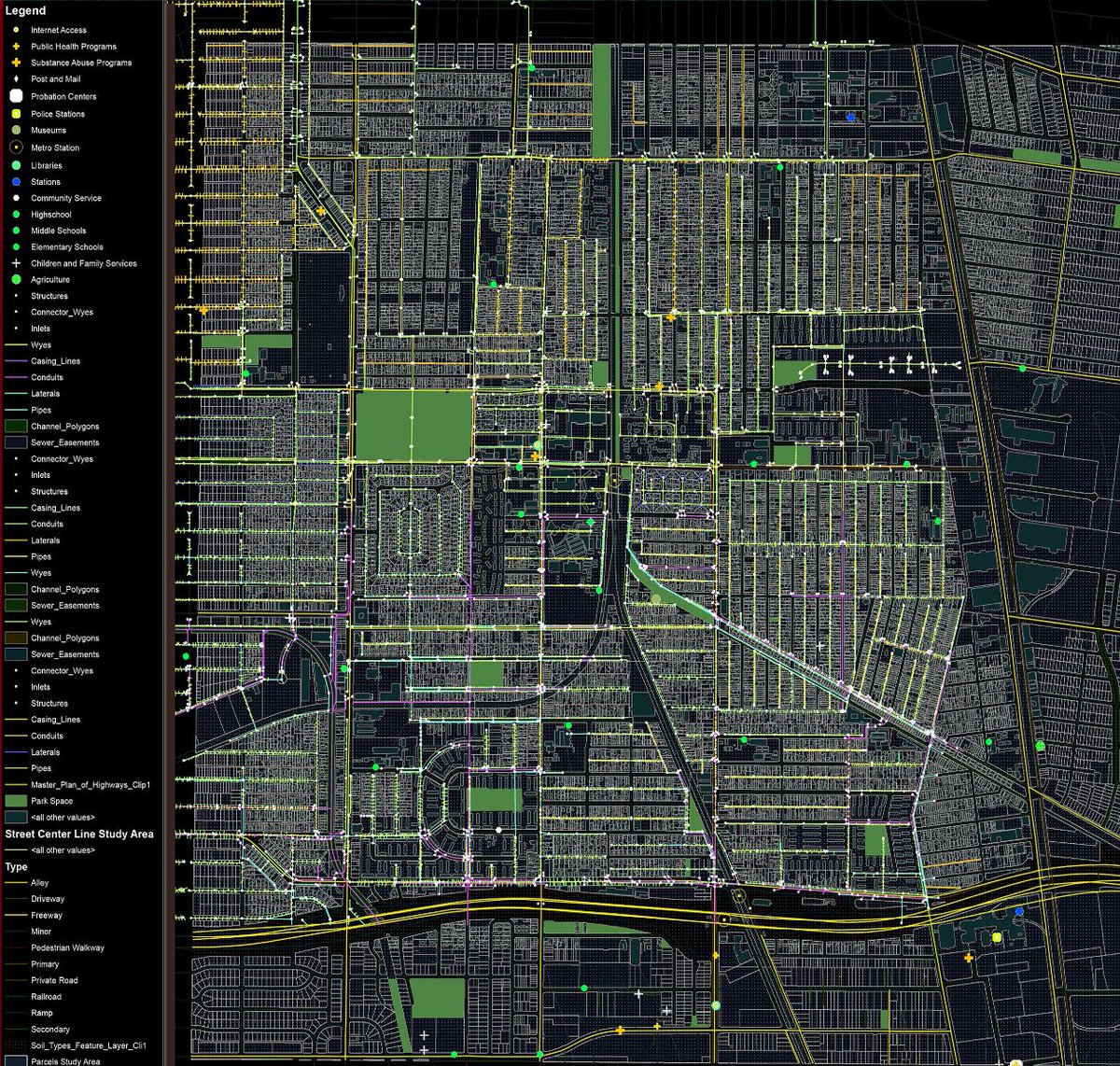Click the Primary road type label

45,964
